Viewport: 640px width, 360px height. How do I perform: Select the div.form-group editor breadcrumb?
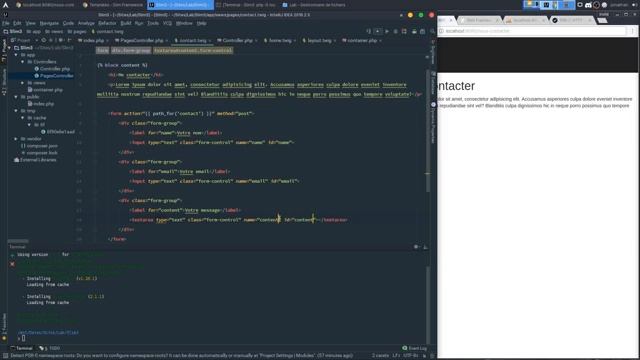coord(131,51)
